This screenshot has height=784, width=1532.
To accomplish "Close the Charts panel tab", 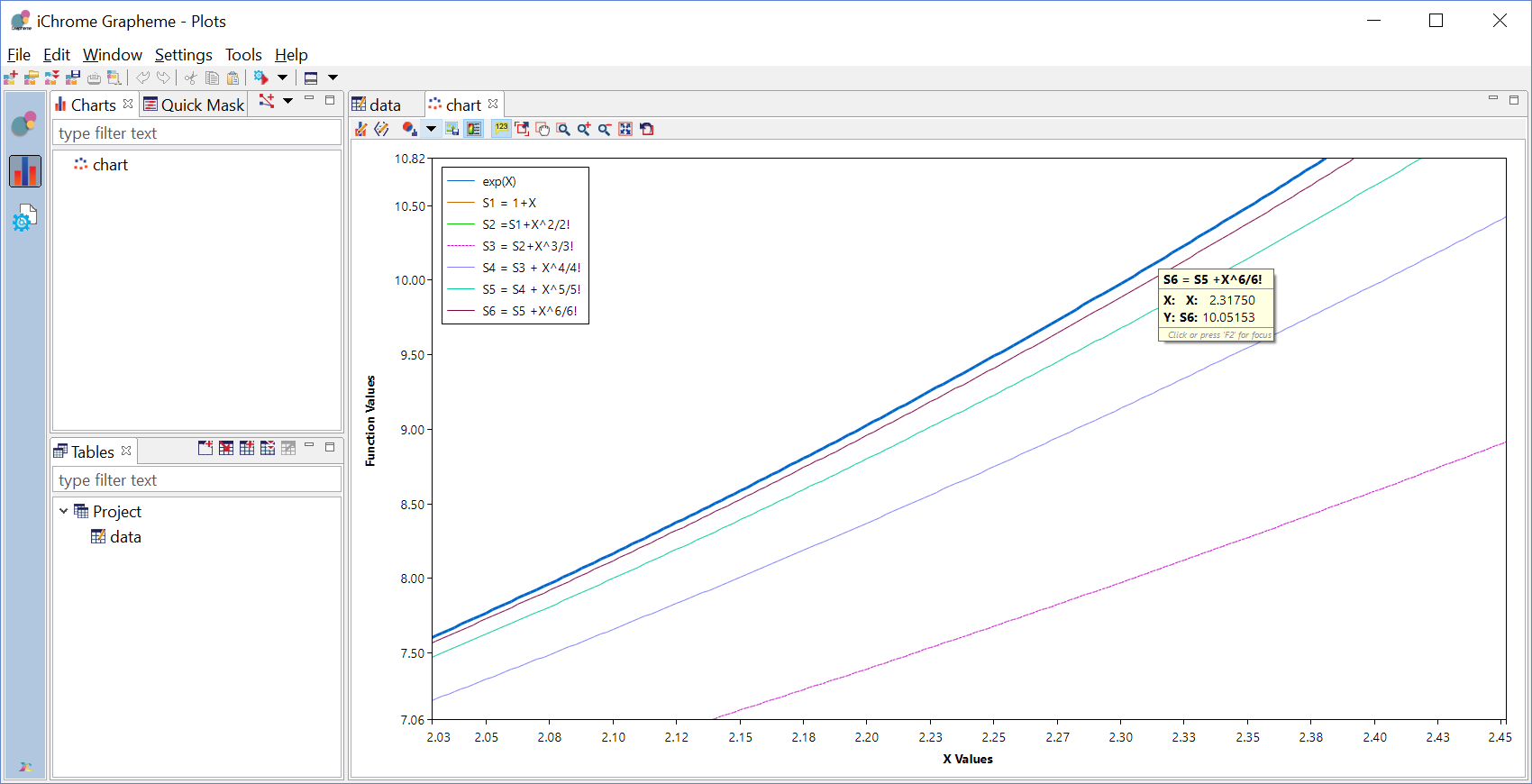I will [x=128, y=104].
